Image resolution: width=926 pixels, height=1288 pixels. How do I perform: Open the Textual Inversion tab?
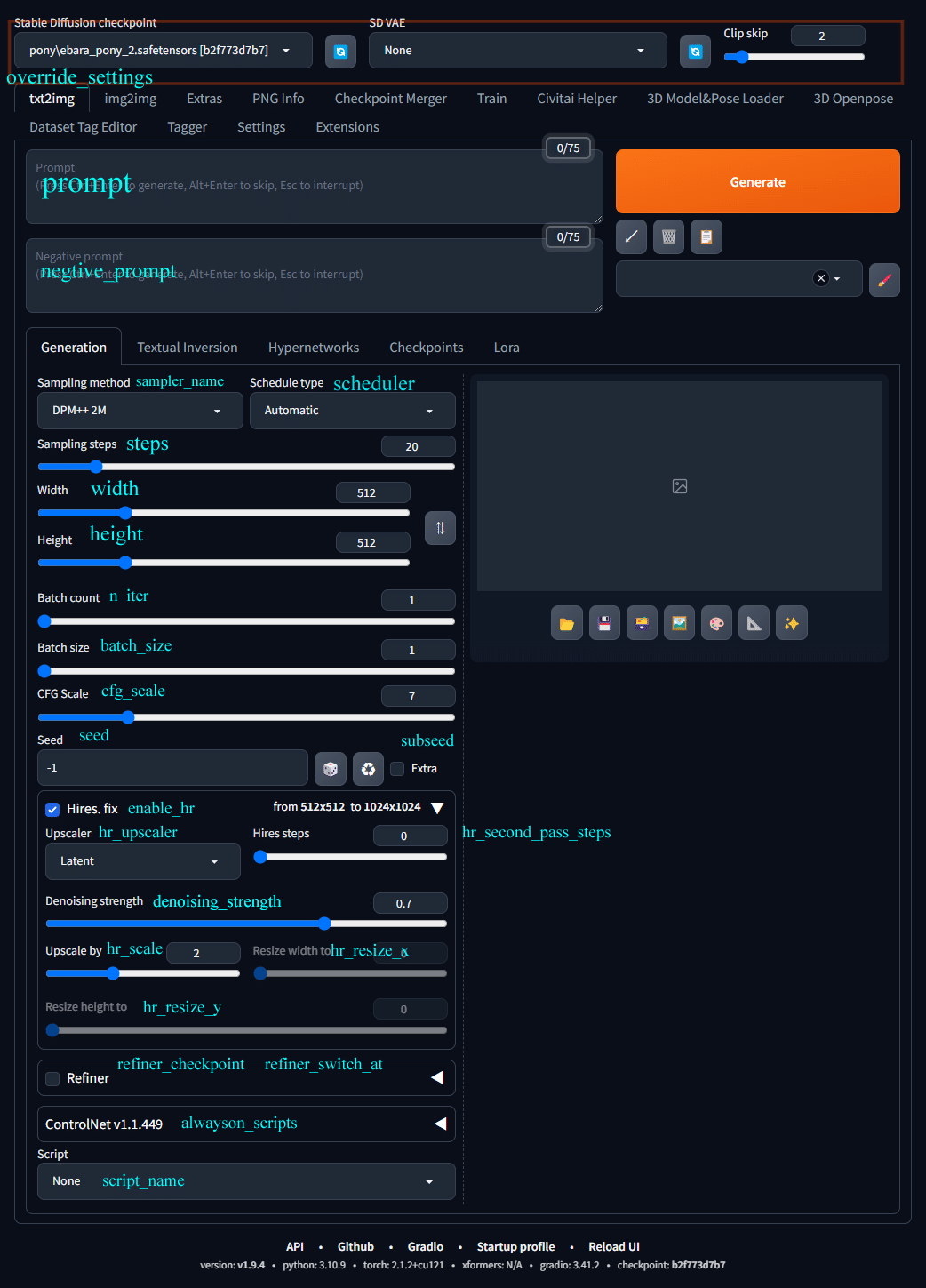[187, 347]
